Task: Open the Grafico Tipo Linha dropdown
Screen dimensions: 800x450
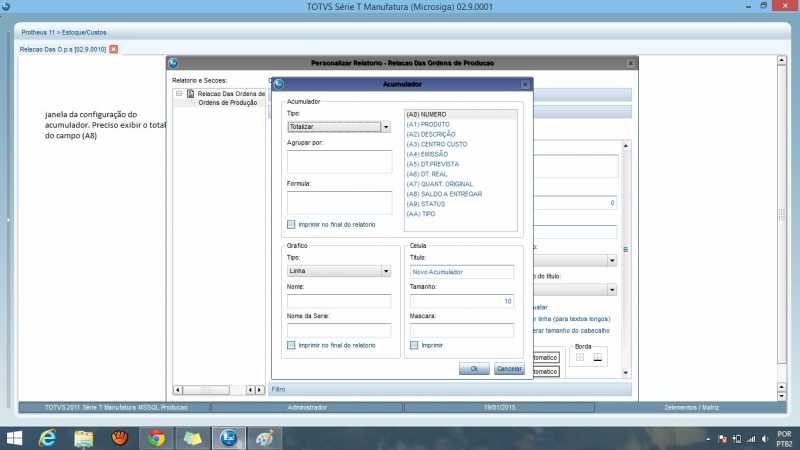Action: [x=386, y=271]
